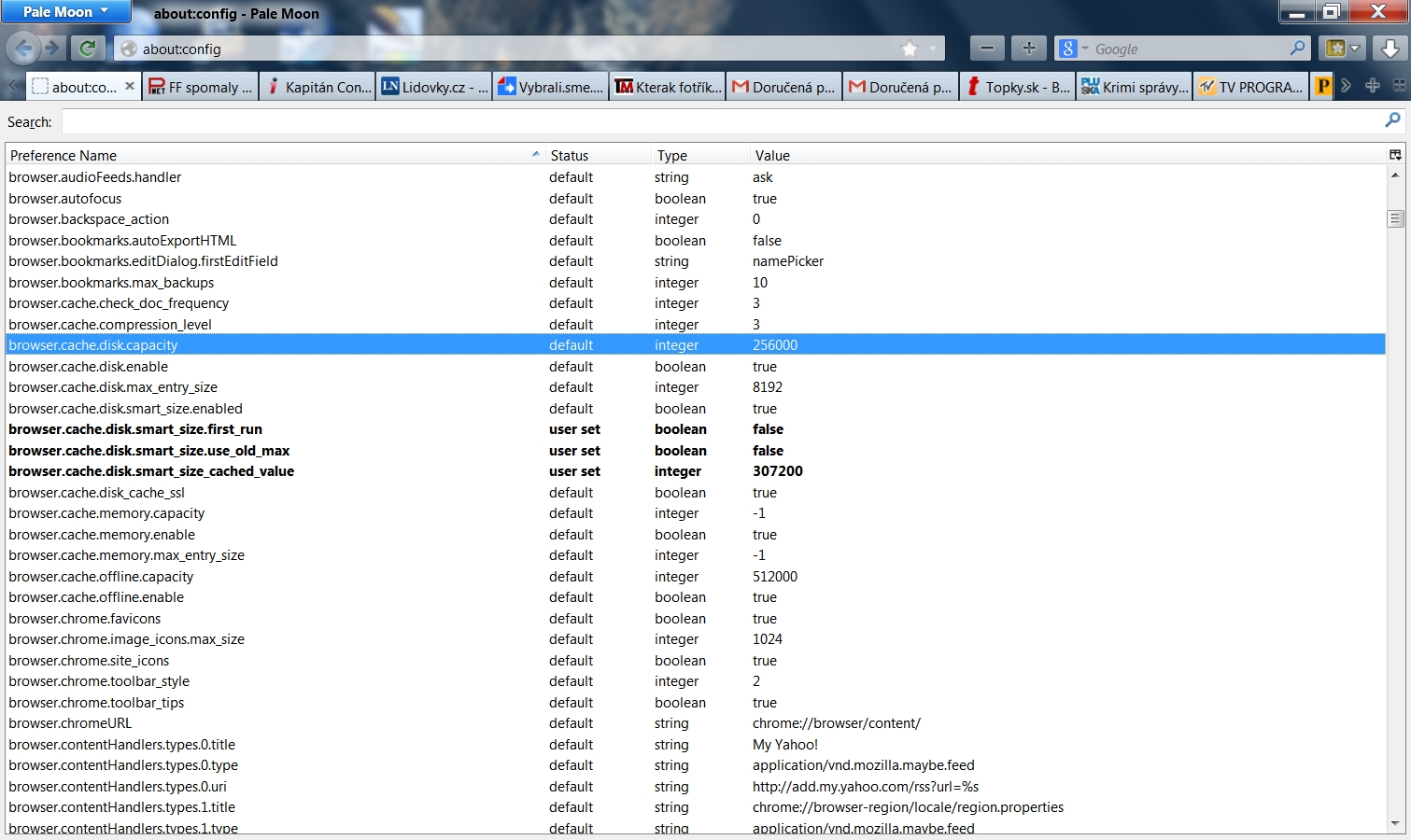Select the highlighted browser.cache.disk.capacity row

pyautogui.click(x=696, y=345)
